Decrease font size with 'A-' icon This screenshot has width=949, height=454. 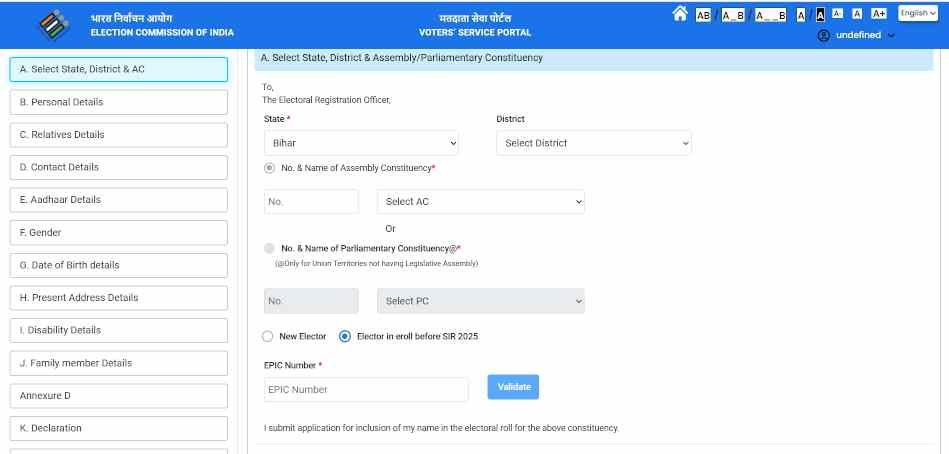(x=838, y=14)
